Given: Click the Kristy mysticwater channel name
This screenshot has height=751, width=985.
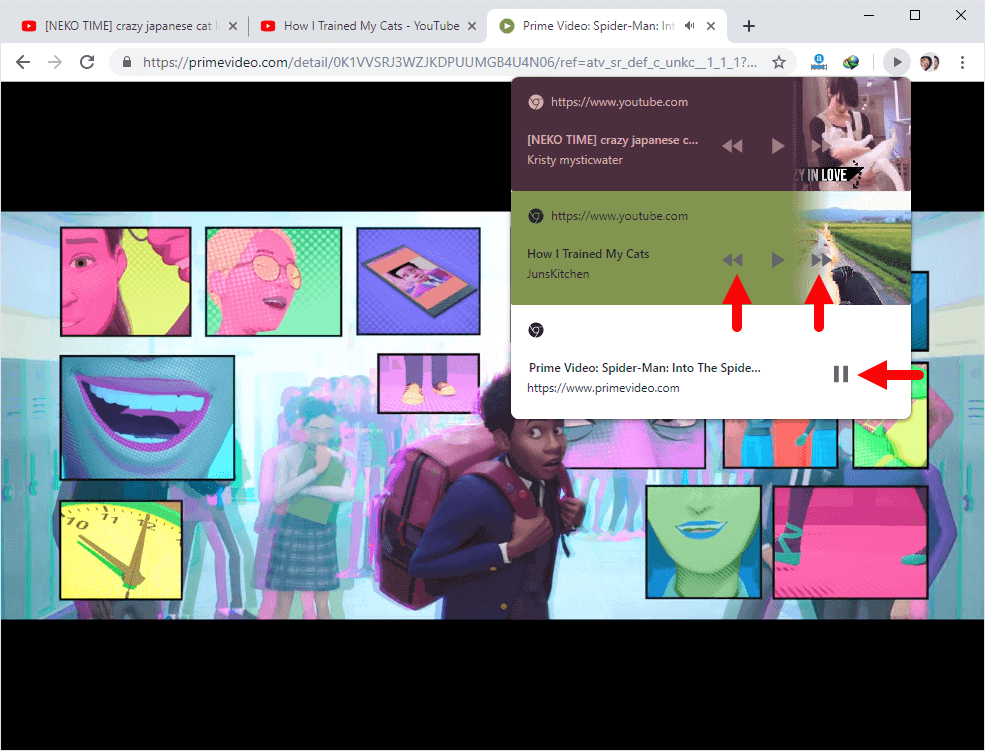Looking at the screenshot, I should pyautogui.click(x=575, y=159).
